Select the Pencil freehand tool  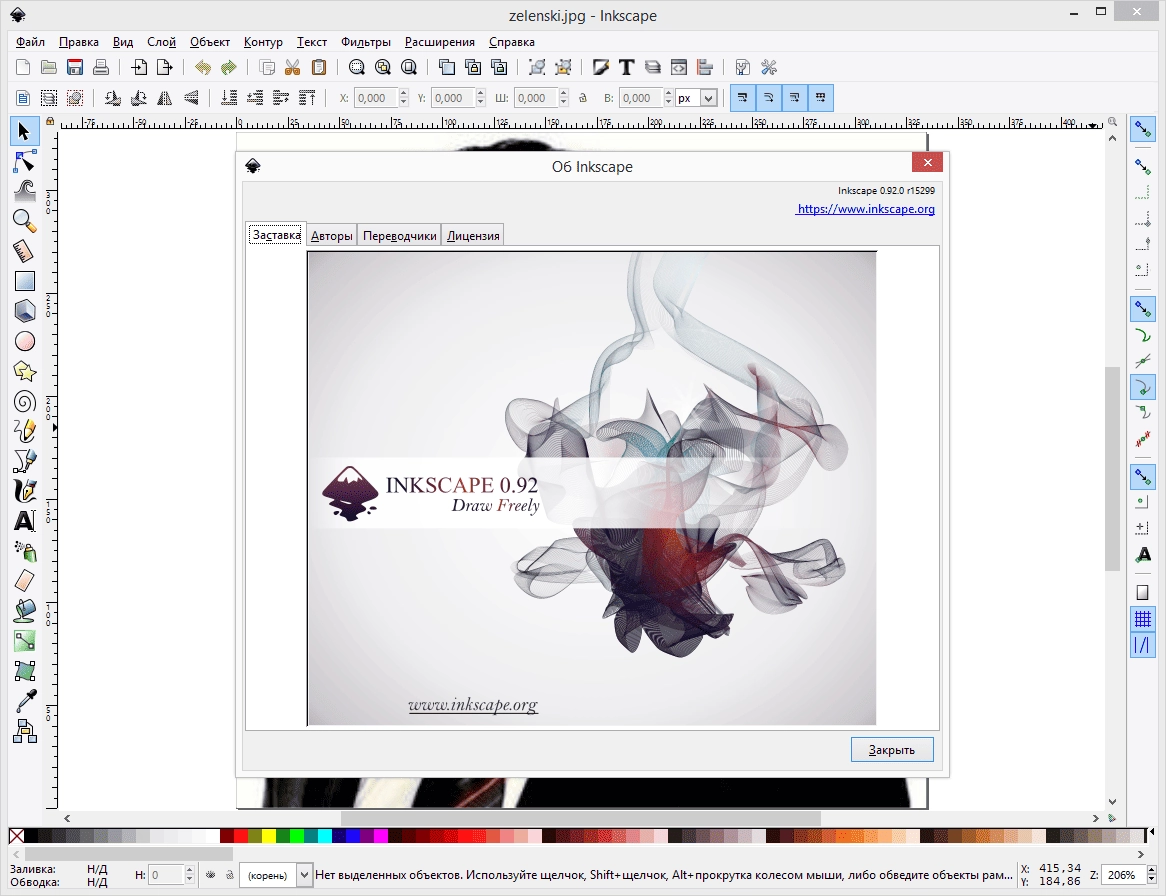[25, 431]
